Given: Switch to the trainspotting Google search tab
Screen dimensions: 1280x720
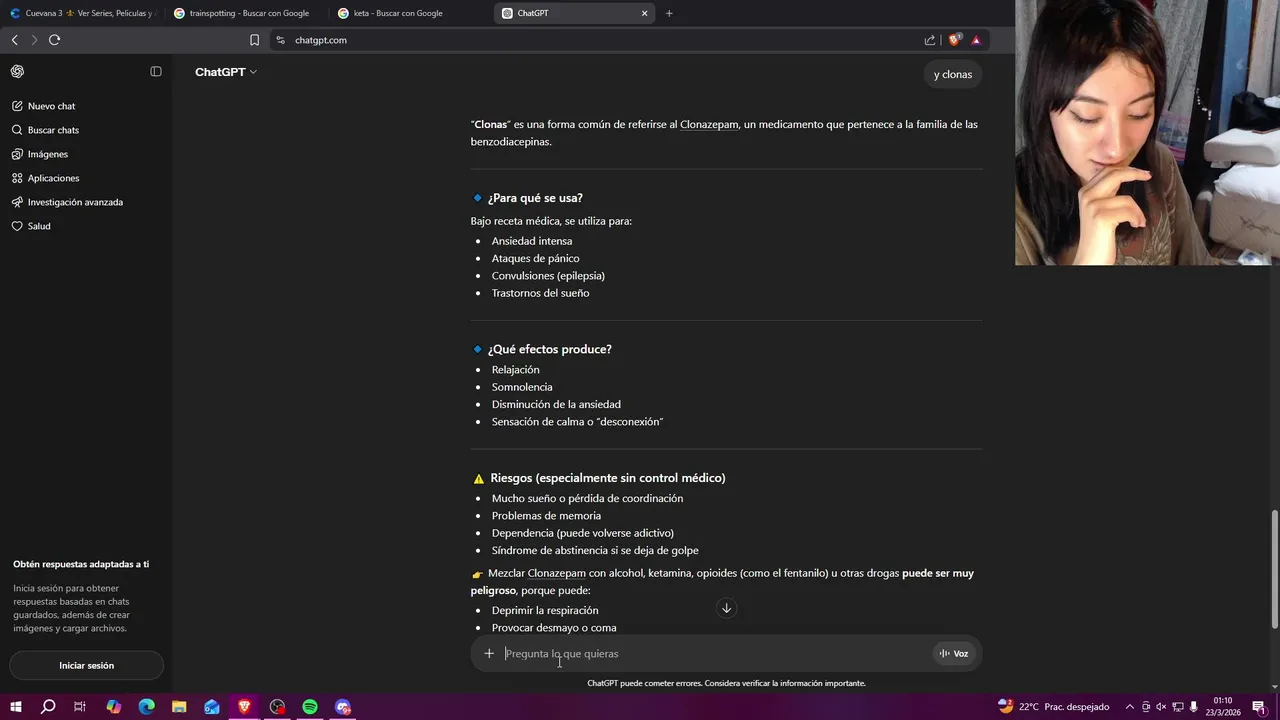Looking at the screenshot, I should click(x=245, y=13).
